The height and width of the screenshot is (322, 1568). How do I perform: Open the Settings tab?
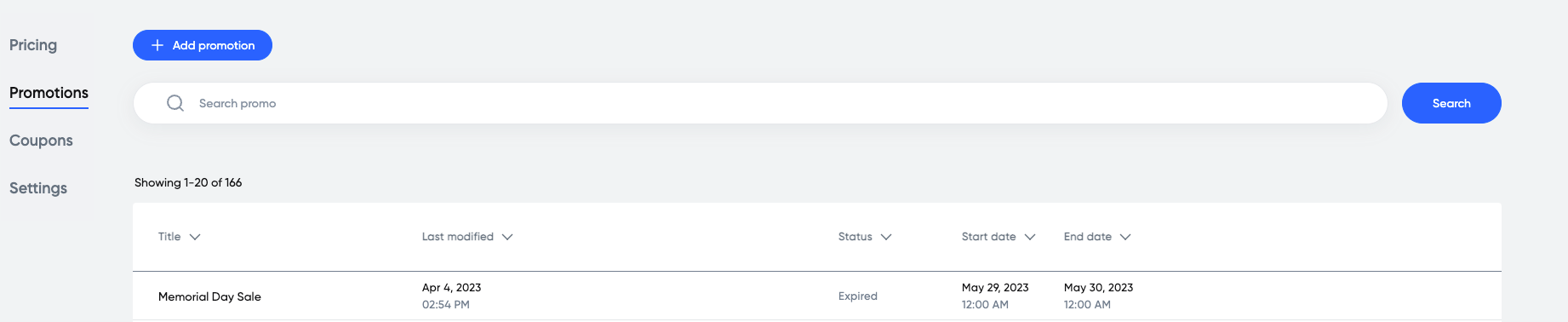tap(38, 188)
